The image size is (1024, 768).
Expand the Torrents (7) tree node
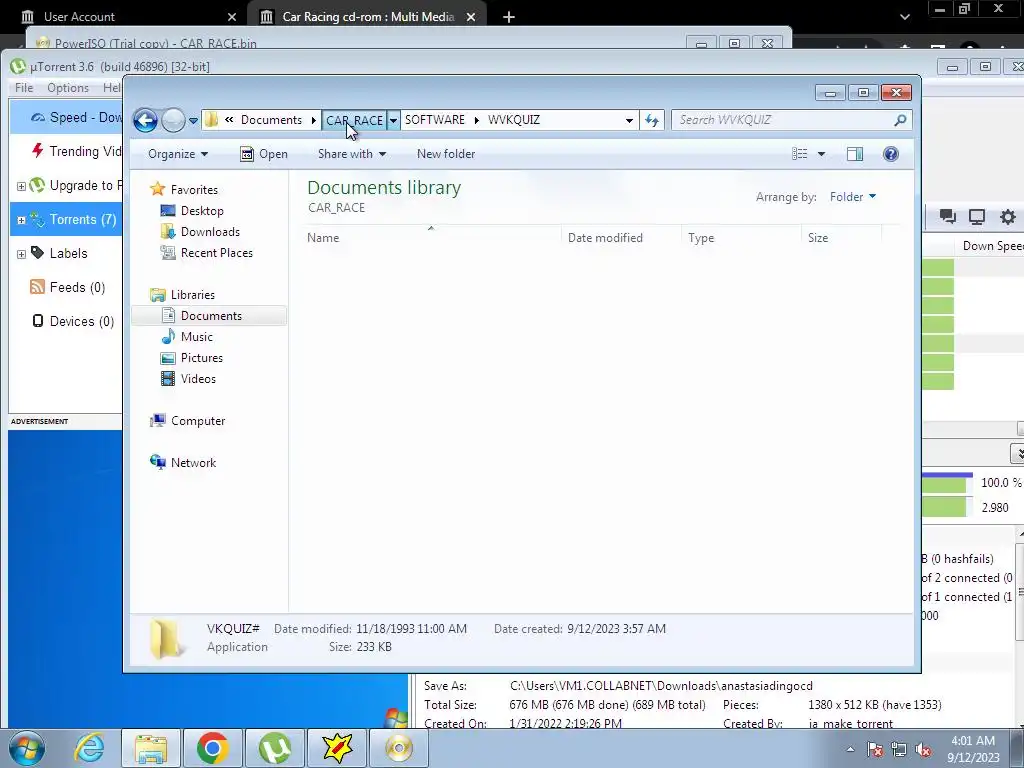21,220
